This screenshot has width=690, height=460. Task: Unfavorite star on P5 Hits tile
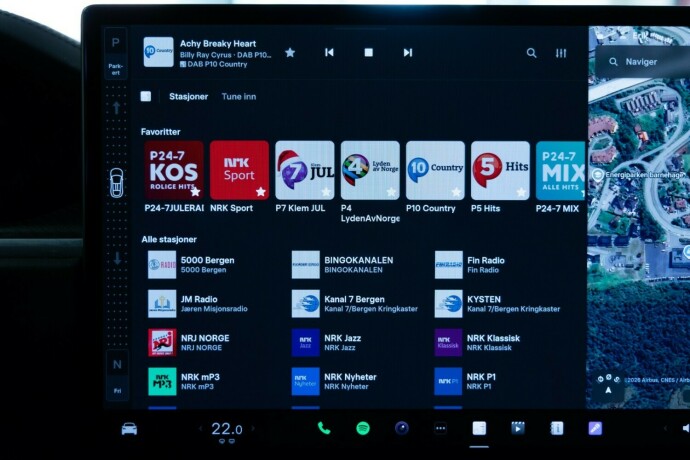click(x=521, y=192)
